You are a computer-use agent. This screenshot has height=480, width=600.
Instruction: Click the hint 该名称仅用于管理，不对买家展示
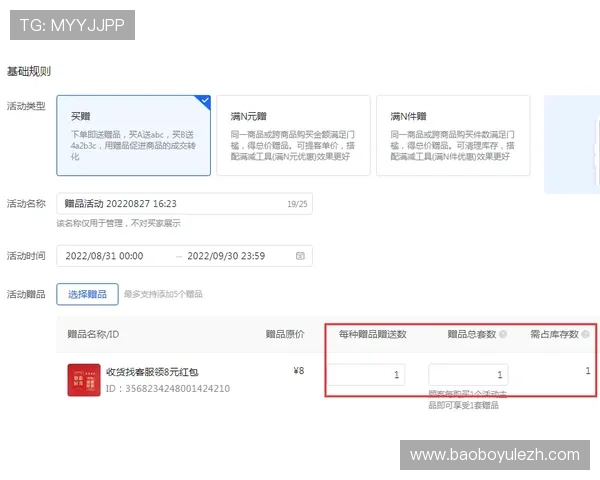119,223
